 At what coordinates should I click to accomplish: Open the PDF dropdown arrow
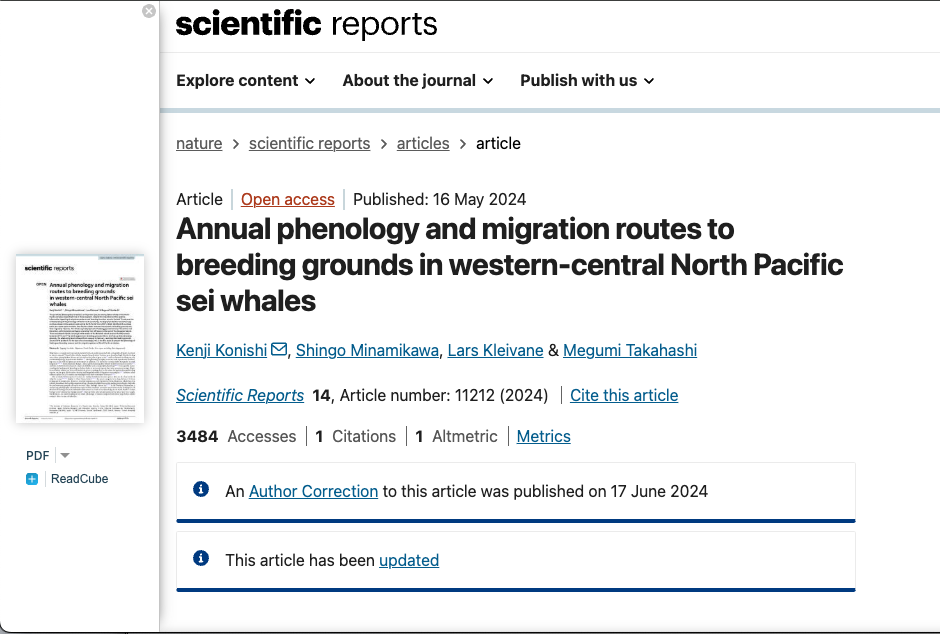click(x=65, y=455)
